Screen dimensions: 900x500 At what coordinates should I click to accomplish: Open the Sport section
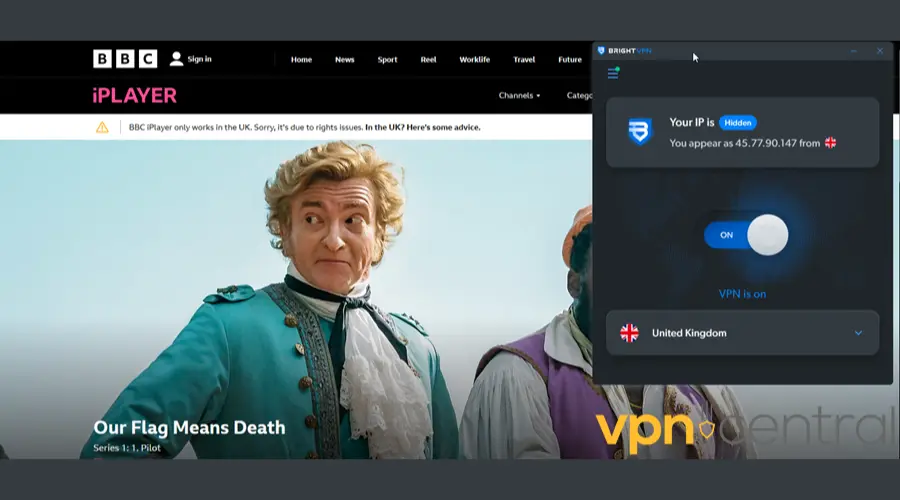[x=387, y=59]
